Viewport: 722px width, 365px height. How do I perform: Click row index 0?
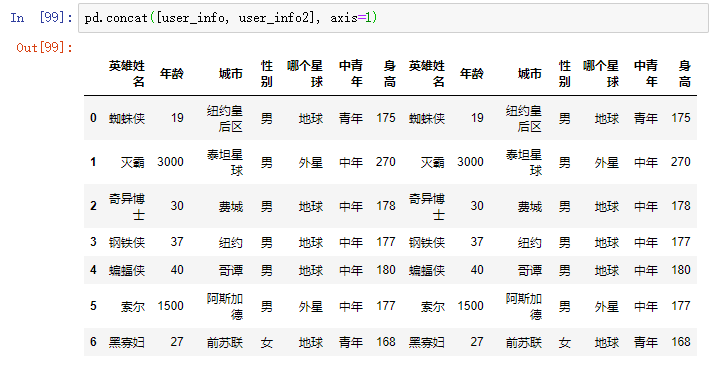(93, 118)
